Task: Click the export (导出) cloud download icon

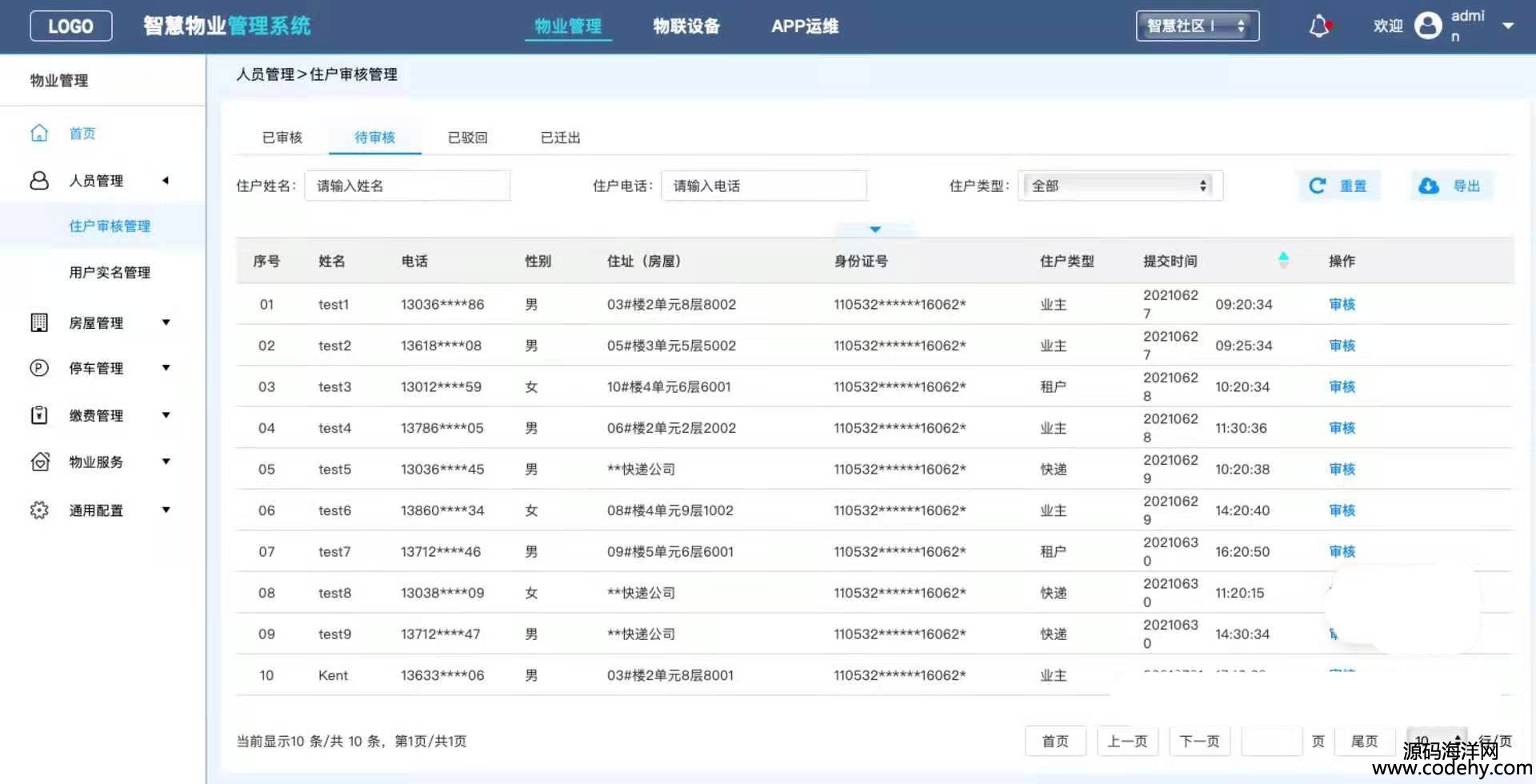Action: (1429, 186)
